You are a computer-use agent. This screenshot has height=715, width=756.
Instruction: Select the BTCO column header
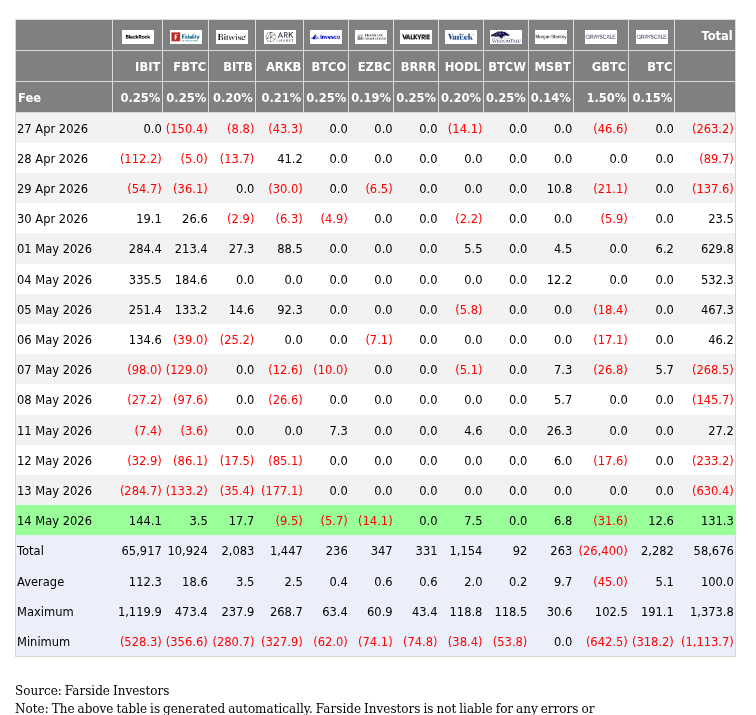(328, 67)
